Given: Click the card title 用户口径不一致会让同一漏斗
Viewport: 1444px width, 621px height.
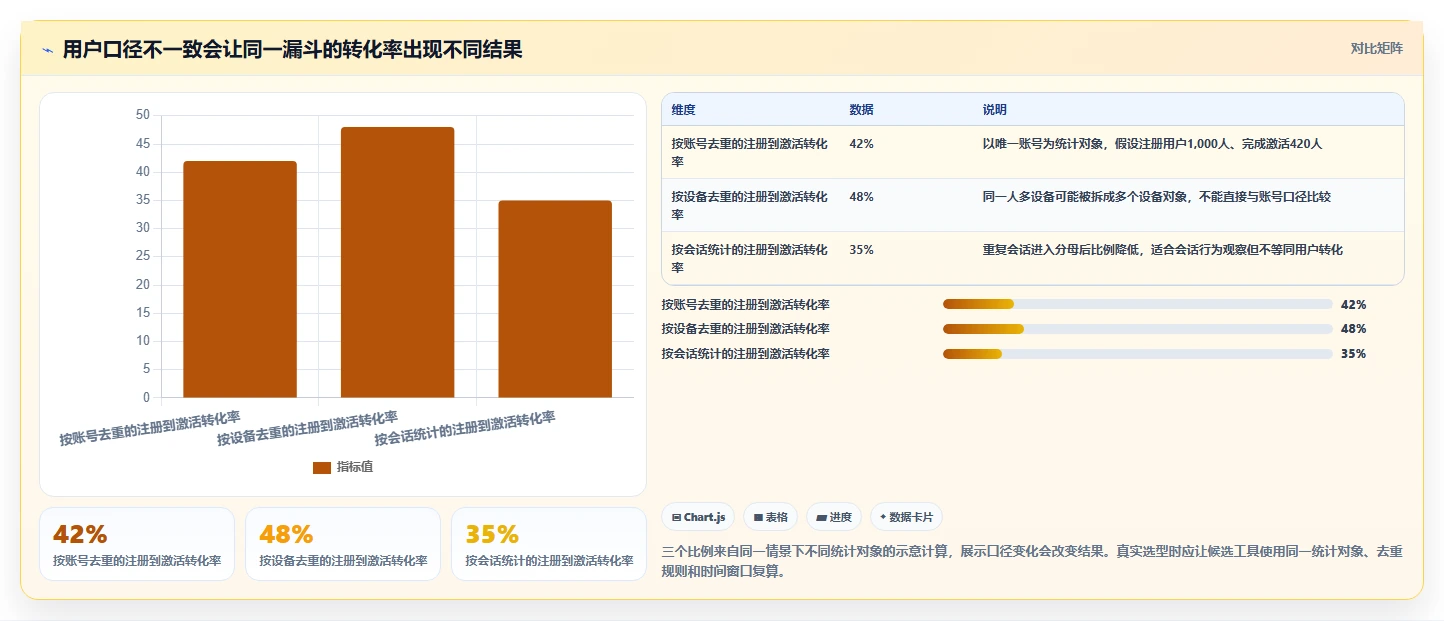Looking at the screenshot, I should pyautogui.click(x=292, y=50).
